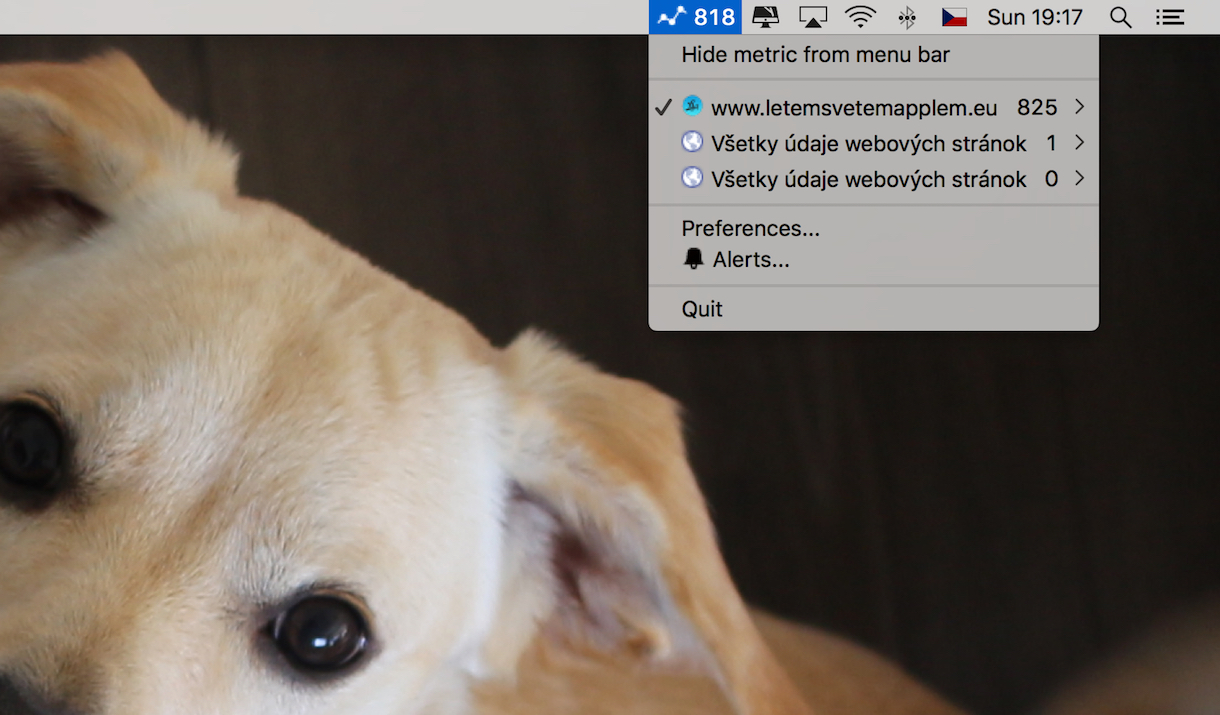Click the bell icon beside Alerts
1220x715 pixels.
[693, 259]
